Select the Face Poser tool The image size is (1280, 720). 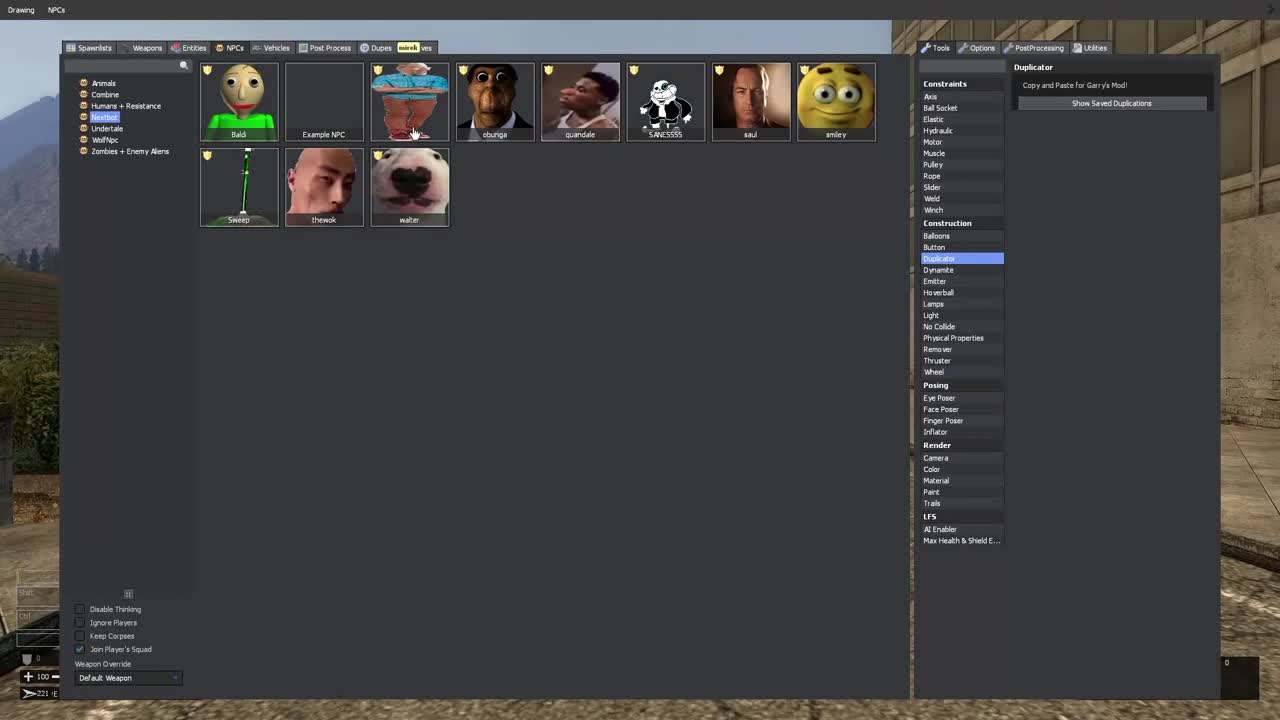point(961,409)
